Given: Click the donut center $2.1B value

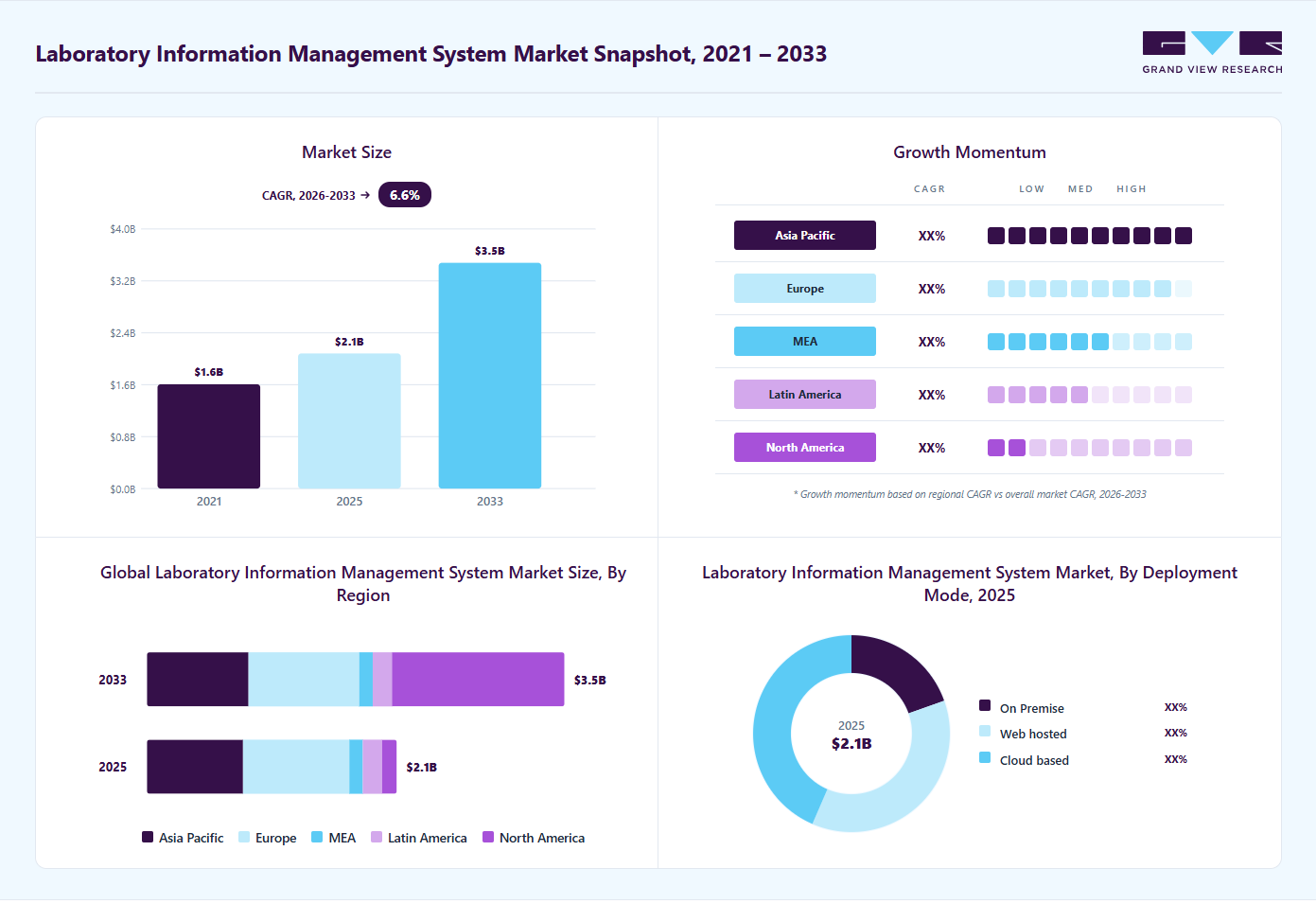Looking at the screenshot, I should pyautogui.click(x=851, y=744).
